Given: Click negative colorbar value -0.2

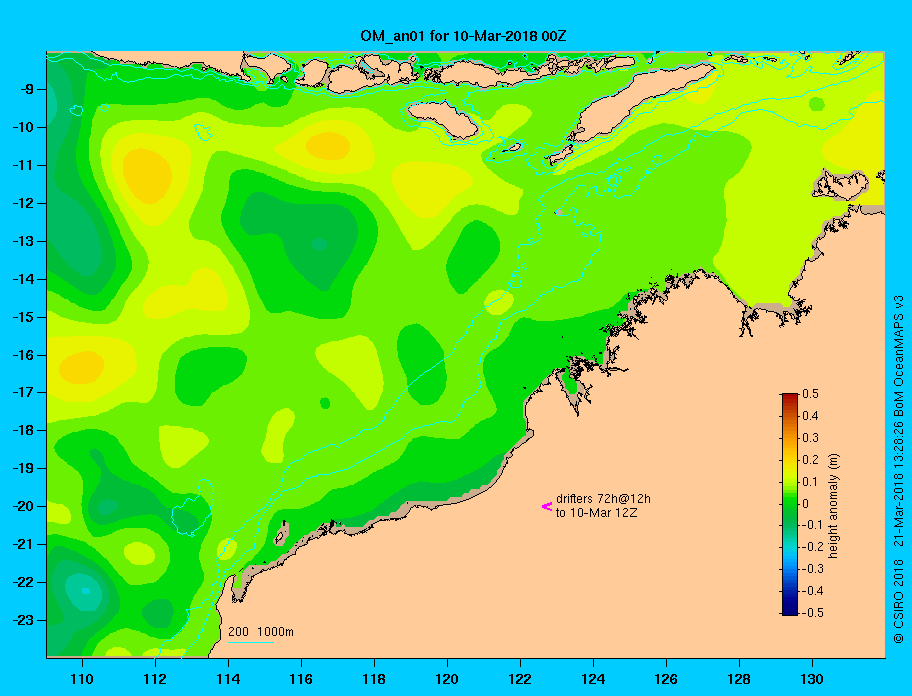Looking at the screenshot, I should pos(813,547).
